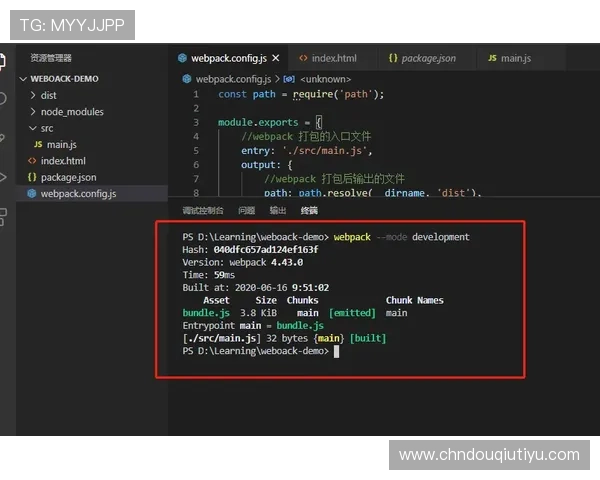Open the 问题 (Problems) panel tab

246,211
